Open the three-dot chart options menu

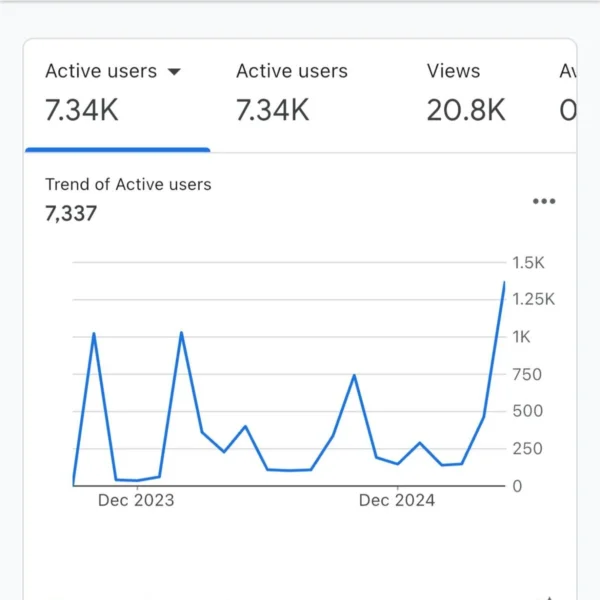(x=544, y=201)
